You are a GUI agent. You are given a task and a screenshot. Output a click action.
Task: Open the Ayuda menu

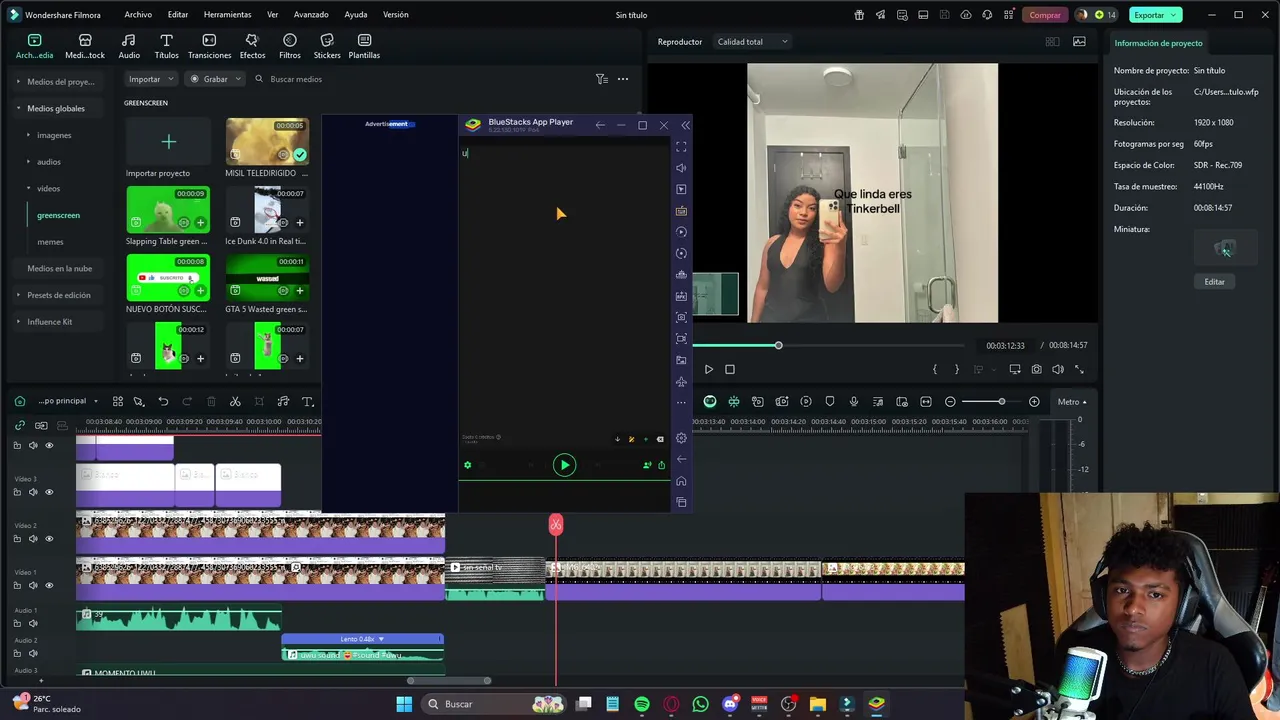tap(355, 15)
